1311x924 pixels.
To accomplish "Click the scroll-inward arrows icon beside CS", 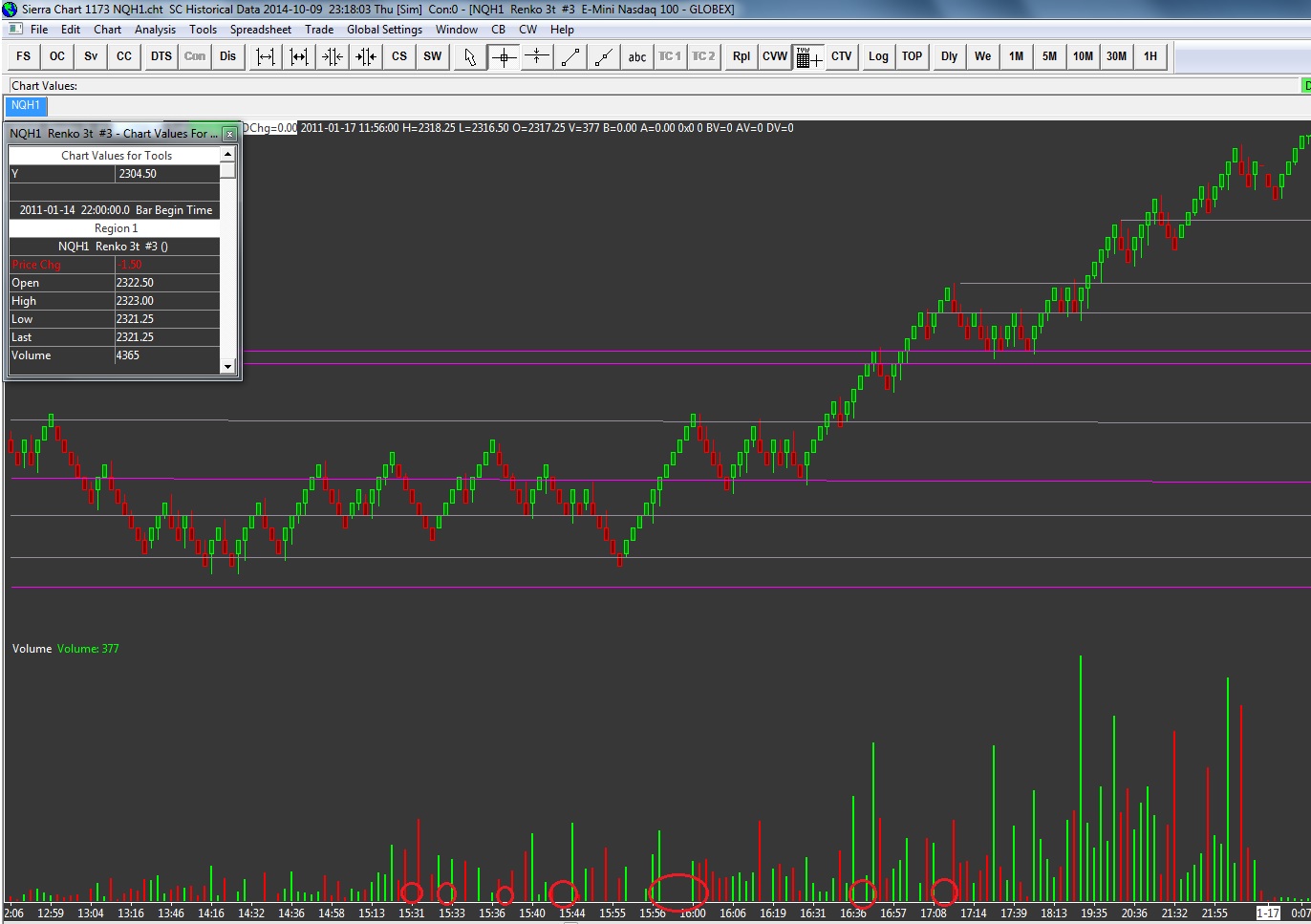I will click(366, 56).
